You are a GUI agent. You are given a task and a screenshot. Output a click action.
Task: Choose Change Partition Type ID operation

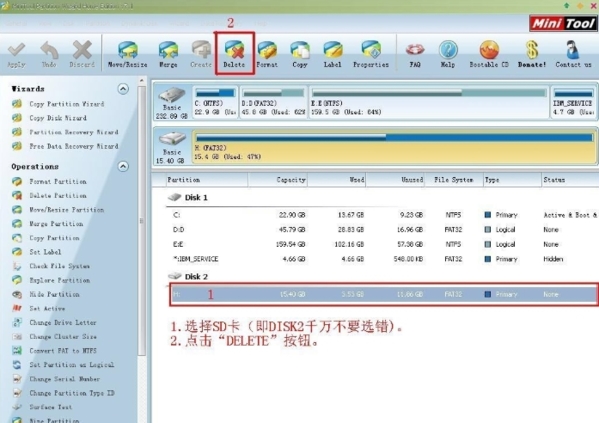(x=63, y=393)
